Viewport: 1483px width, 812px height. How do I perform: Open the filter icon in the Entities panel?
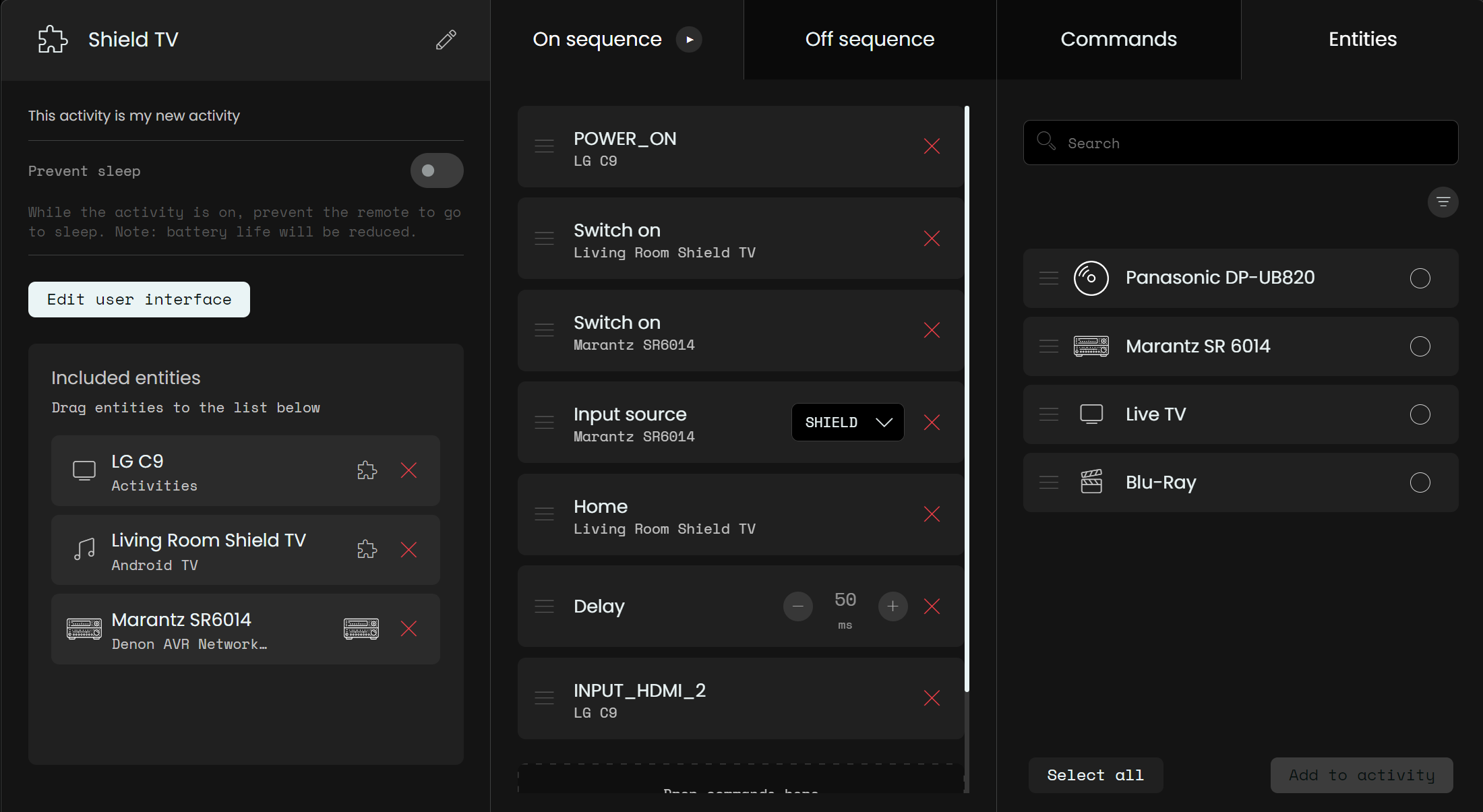pos(1443,202)
